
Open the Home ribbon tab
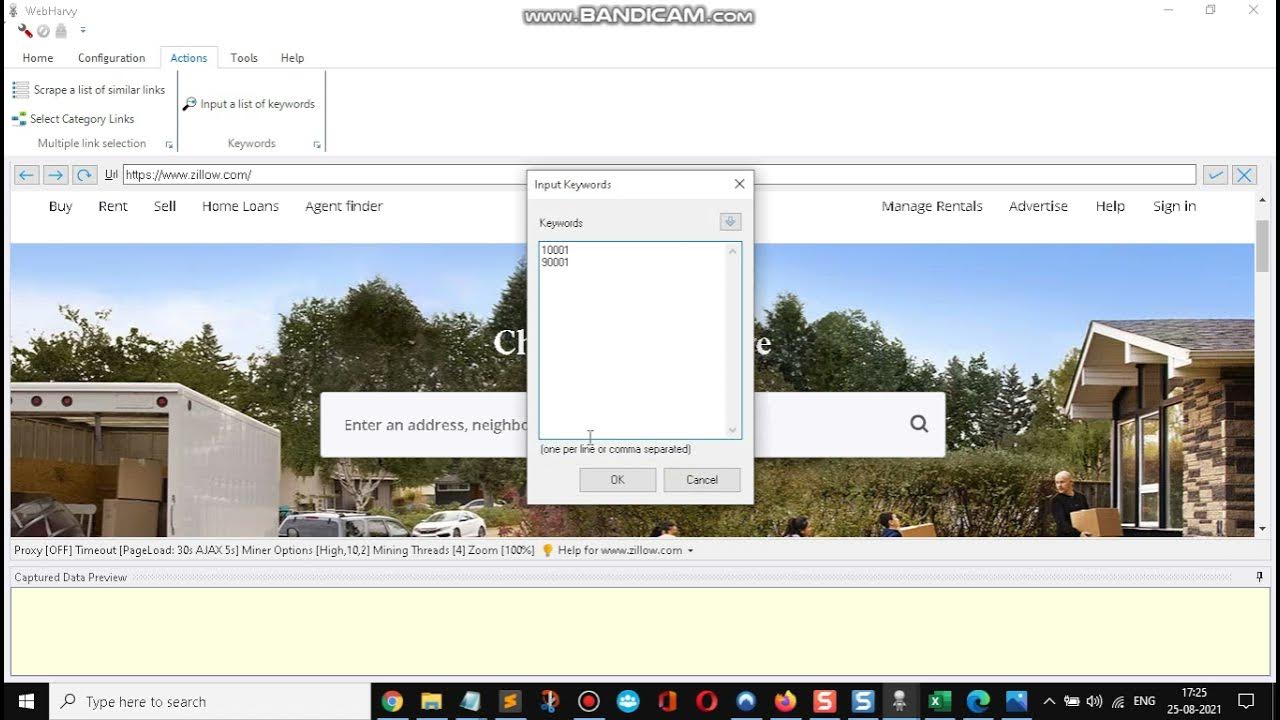point(38,58)
